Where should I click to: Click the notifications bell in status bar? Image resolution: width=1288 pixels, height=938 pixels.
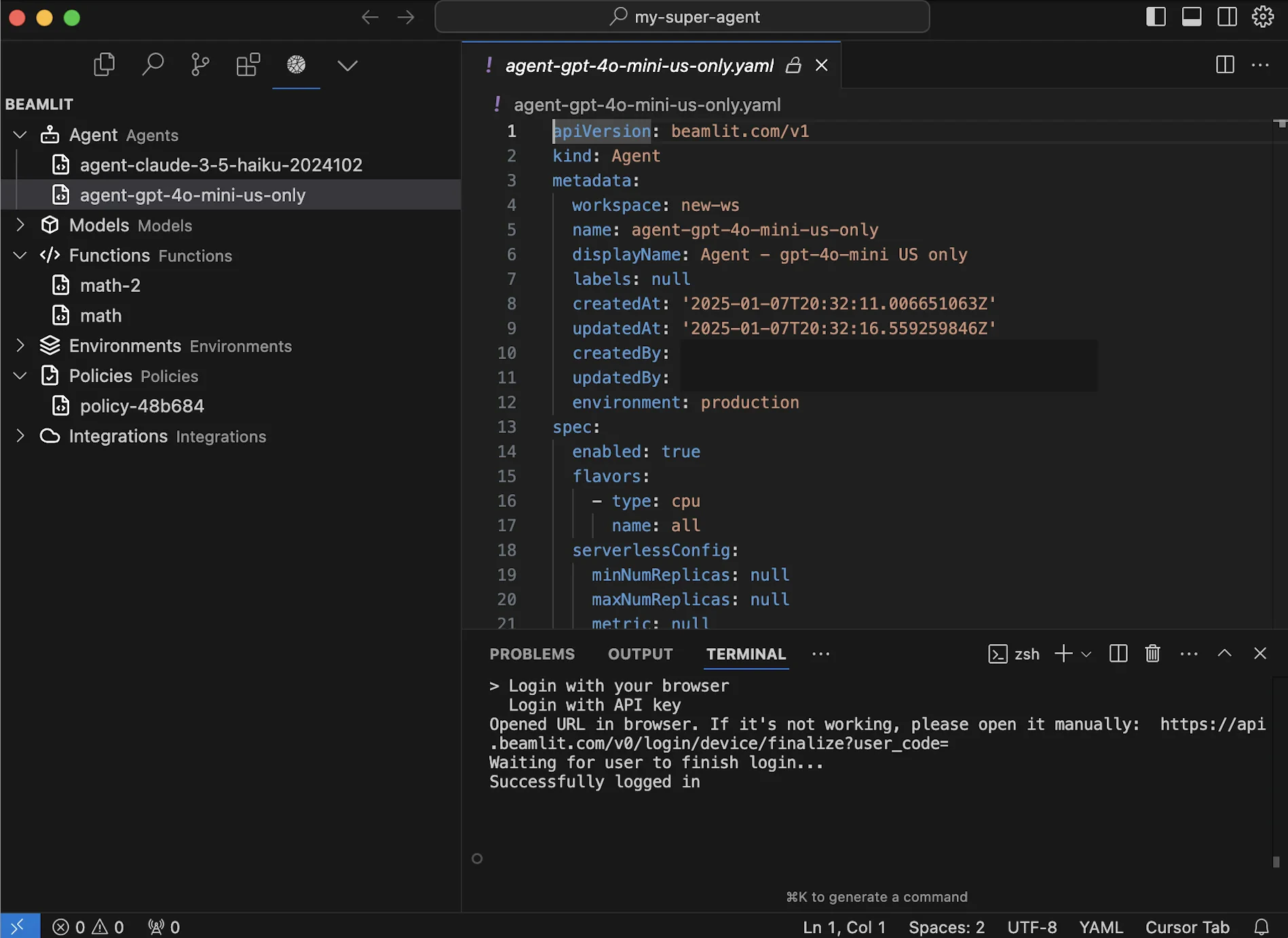[1263, 926]
